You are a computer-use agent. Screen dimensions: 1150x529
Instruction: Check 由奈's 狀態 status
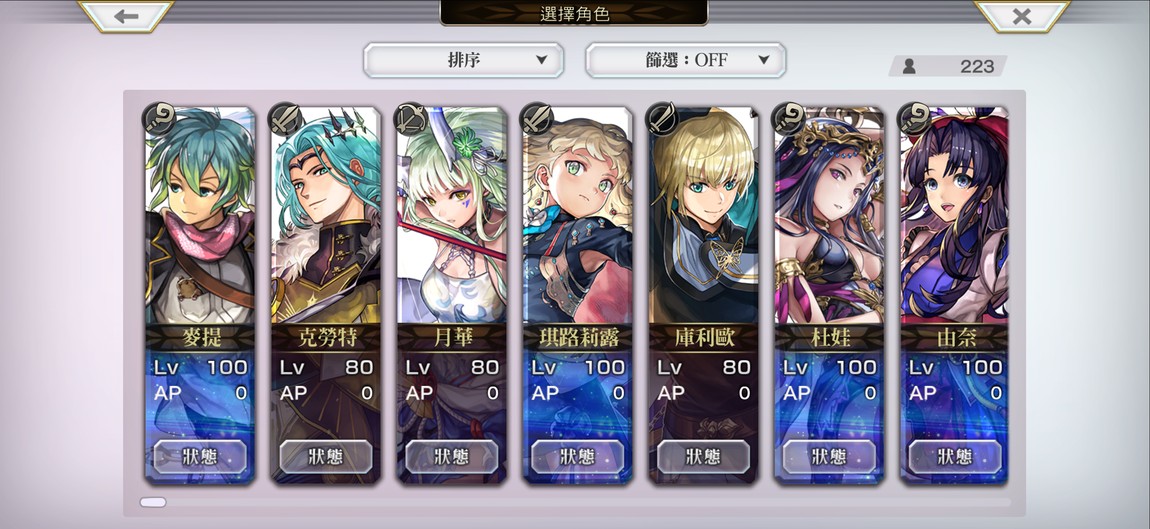pyautogui.click(x=955, y=456)
